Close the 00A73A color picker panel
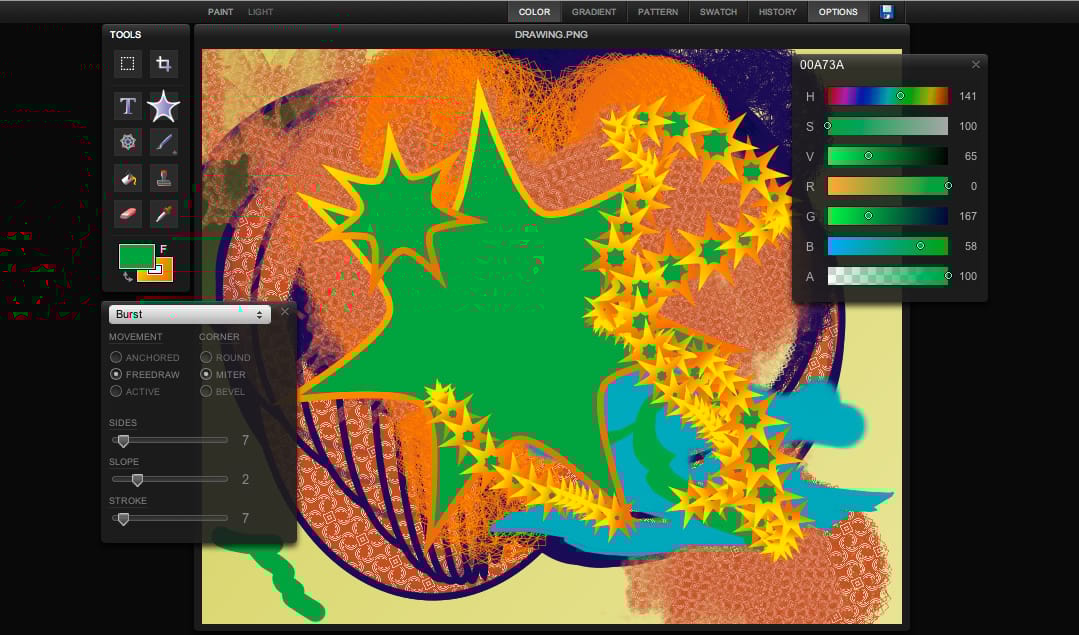This screenshot has height=635, width=1079. coord(976,65)
